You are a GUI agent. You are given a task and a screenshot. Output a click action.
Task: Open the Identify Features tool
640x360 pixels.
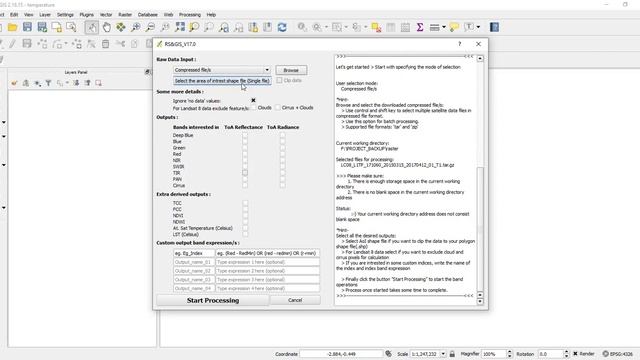coord(302,27)
